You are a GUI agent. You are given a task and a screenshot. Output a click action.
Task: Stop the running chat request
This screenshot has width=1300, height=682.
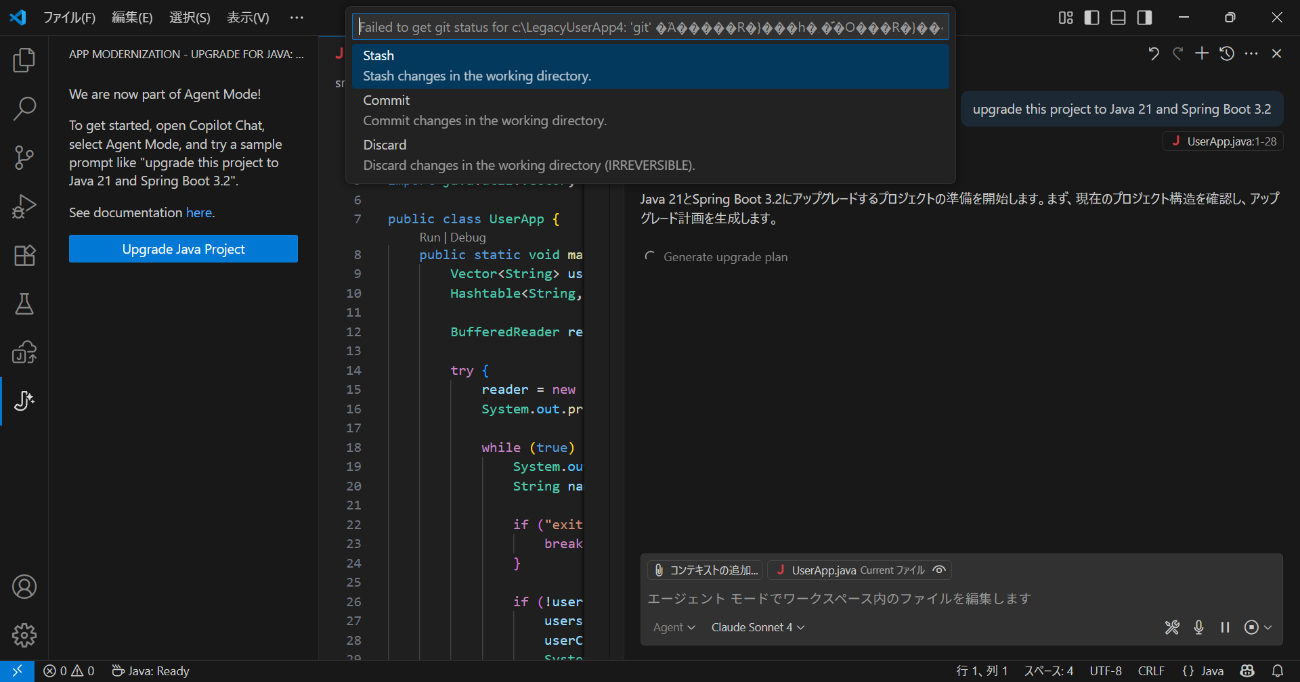(1251, 628)
